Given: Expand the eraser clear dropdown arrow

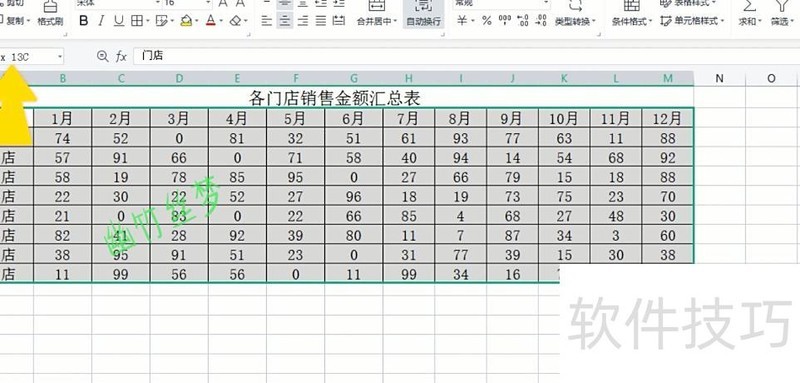Looking at the screenshot, I should click(246, 21).
